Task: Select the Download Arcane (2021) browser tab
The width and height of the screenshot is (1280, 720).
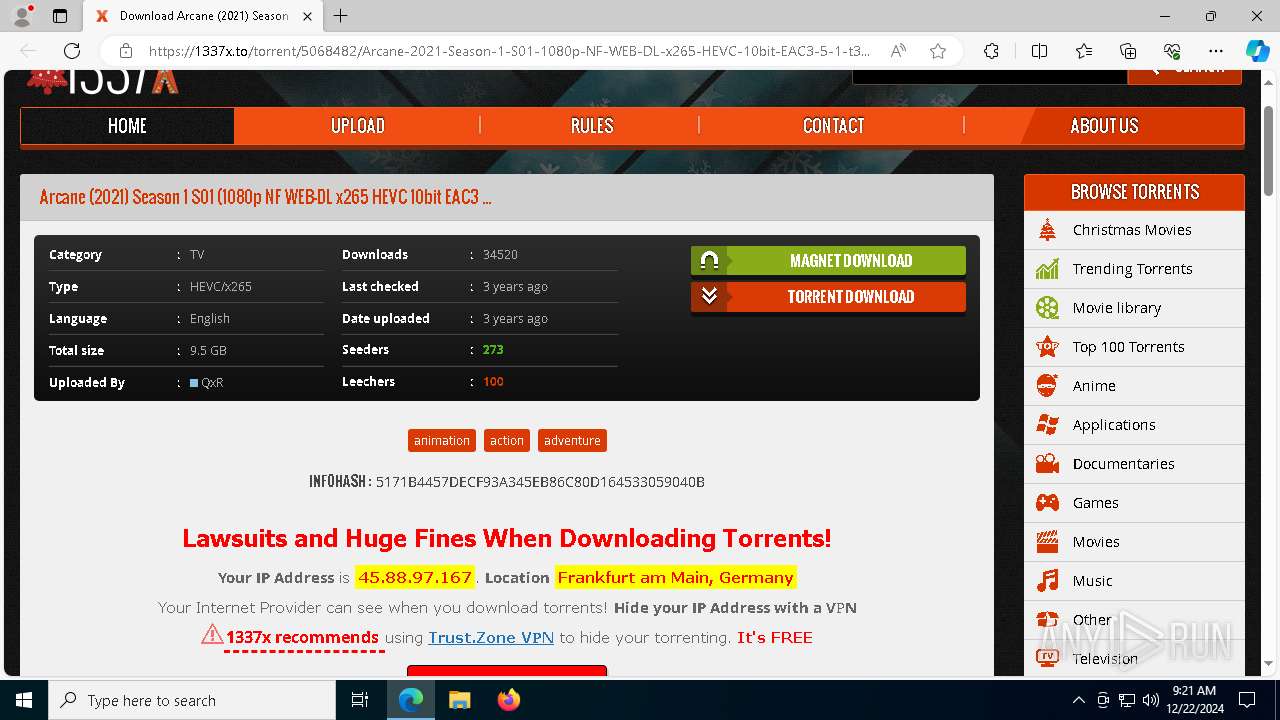Action: click(203, 16)
